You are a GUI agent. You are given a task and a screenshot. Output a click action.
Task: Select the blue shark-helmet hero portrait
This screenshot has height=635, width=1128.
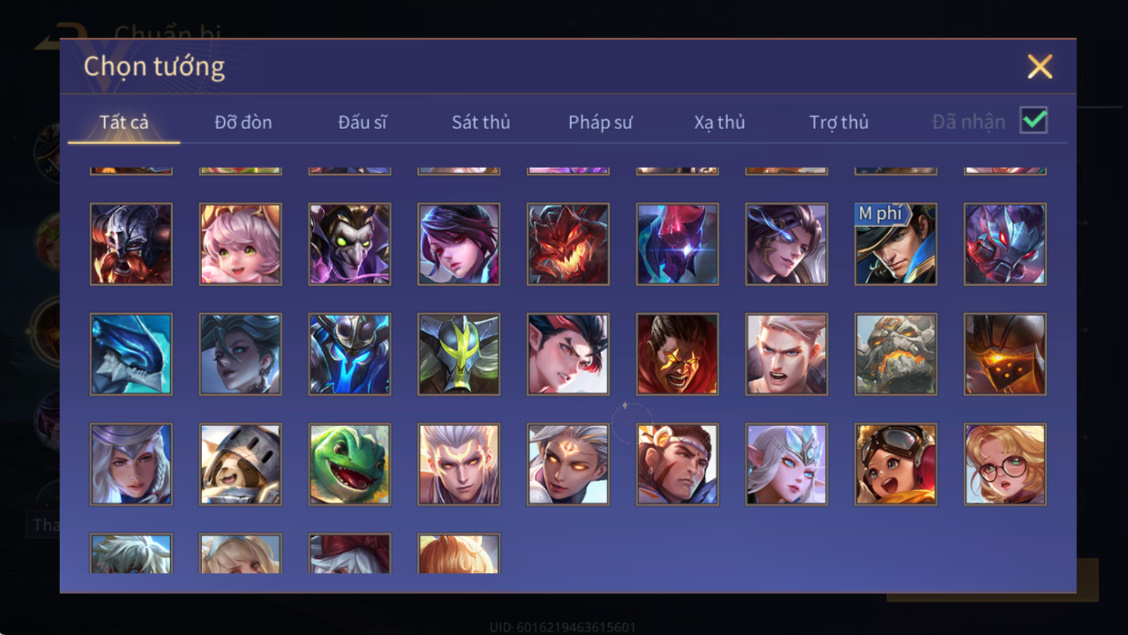131,354
